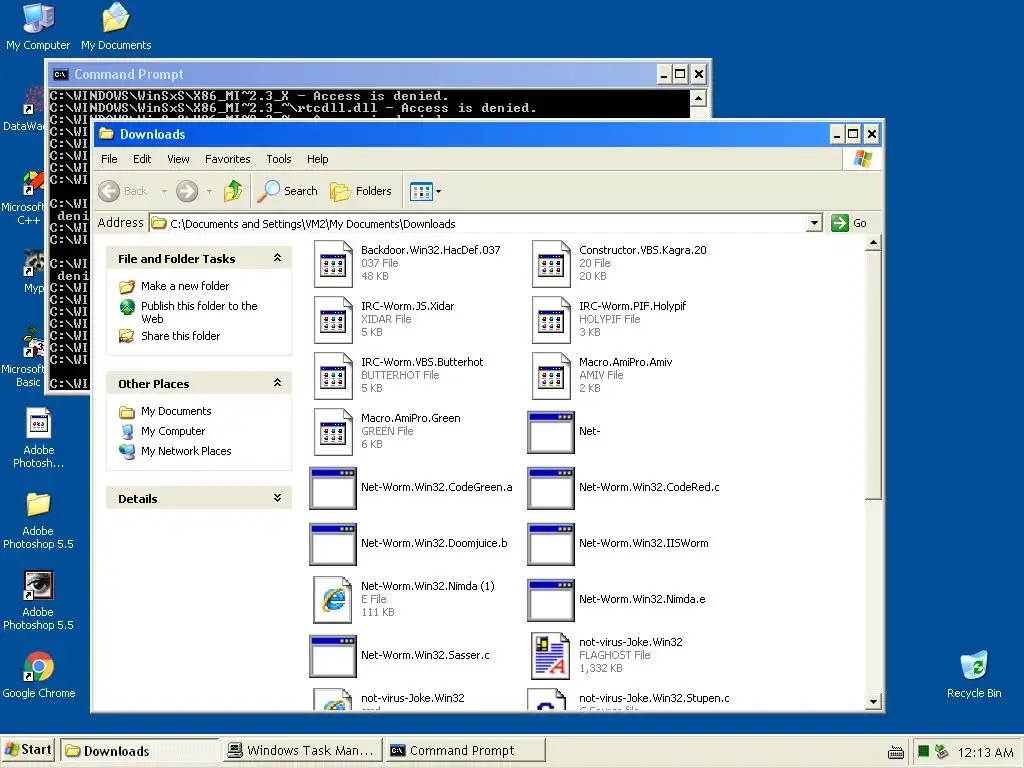Open Back history dropdown arrow
The height and width of the screenshot is (768, 1024).
coord(164,191)
